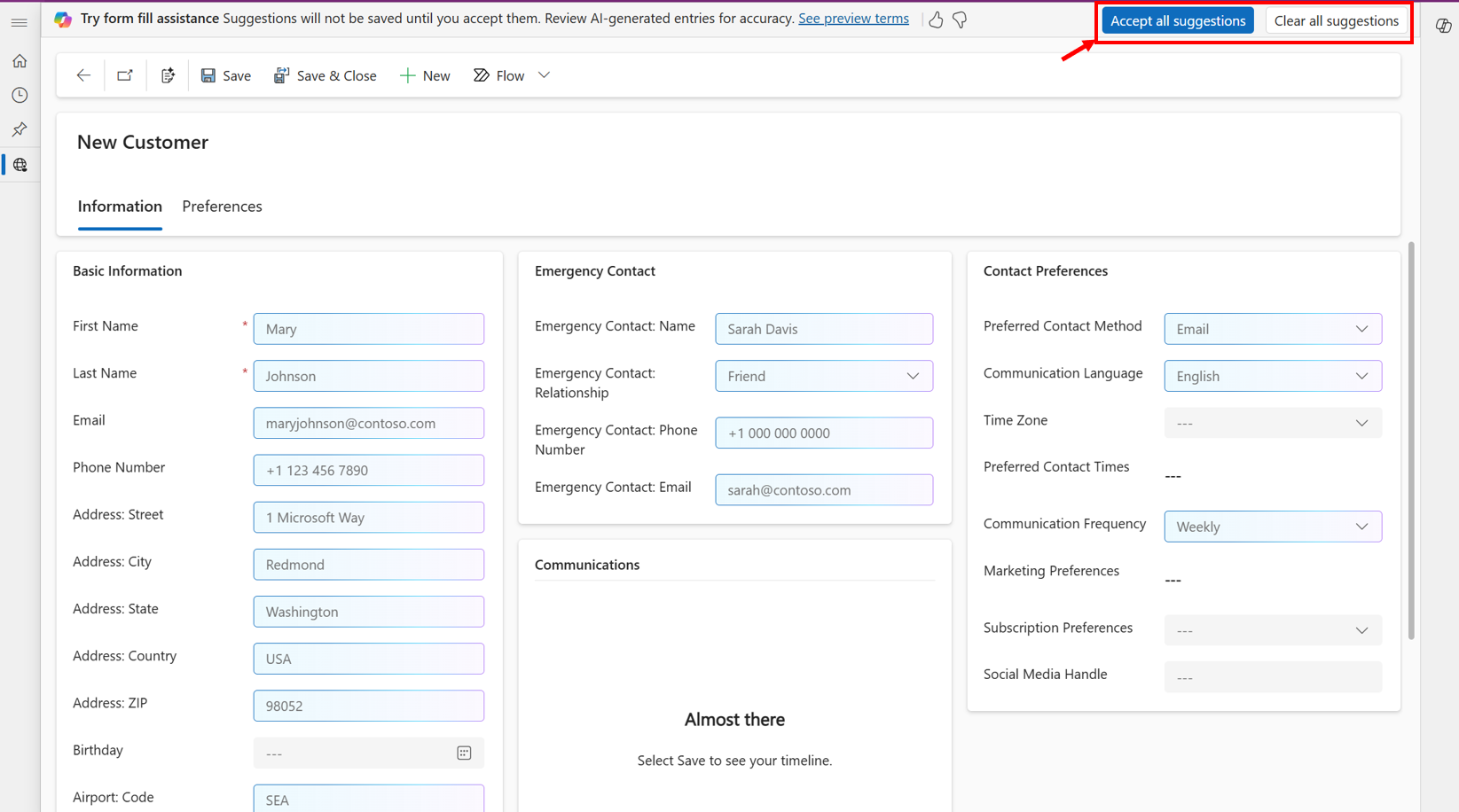Switch to the Preferences tab

pos(222,206)
